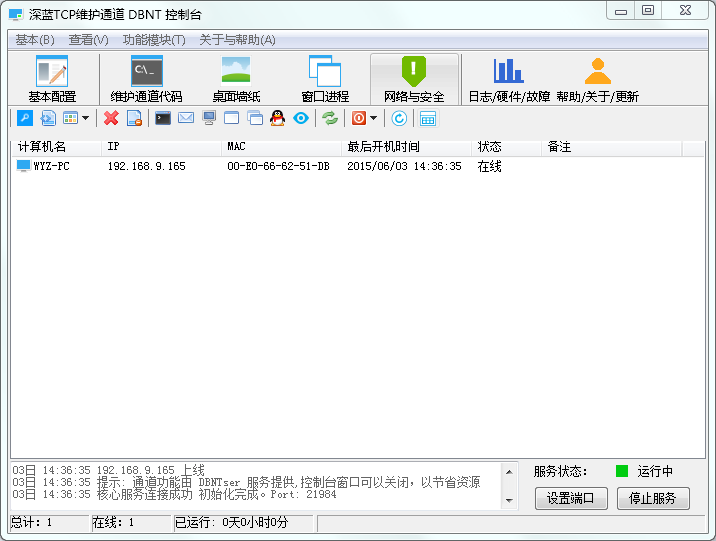Click the envelope message toolbar icon

coord(186,118)
